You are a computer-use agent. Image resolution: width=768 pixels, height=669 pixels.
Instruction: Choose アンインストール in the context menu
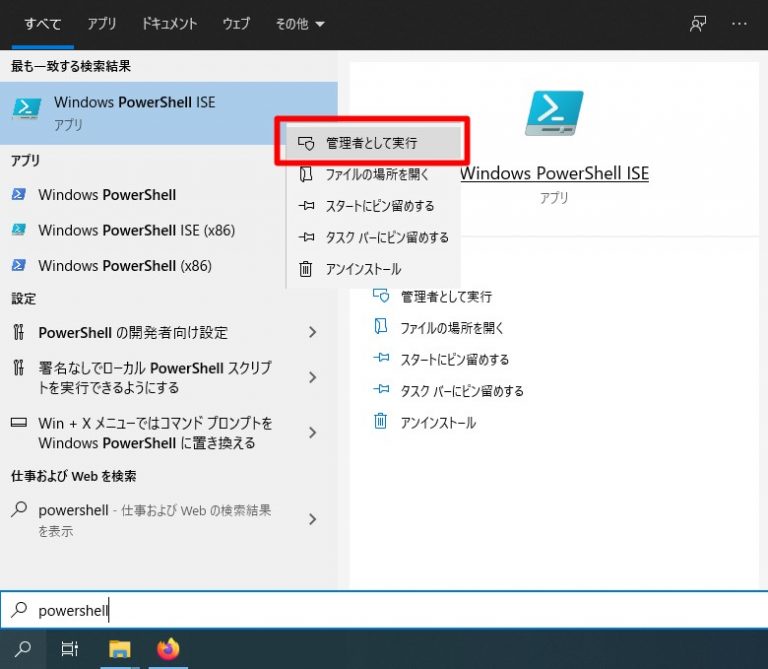click(374, 269)
